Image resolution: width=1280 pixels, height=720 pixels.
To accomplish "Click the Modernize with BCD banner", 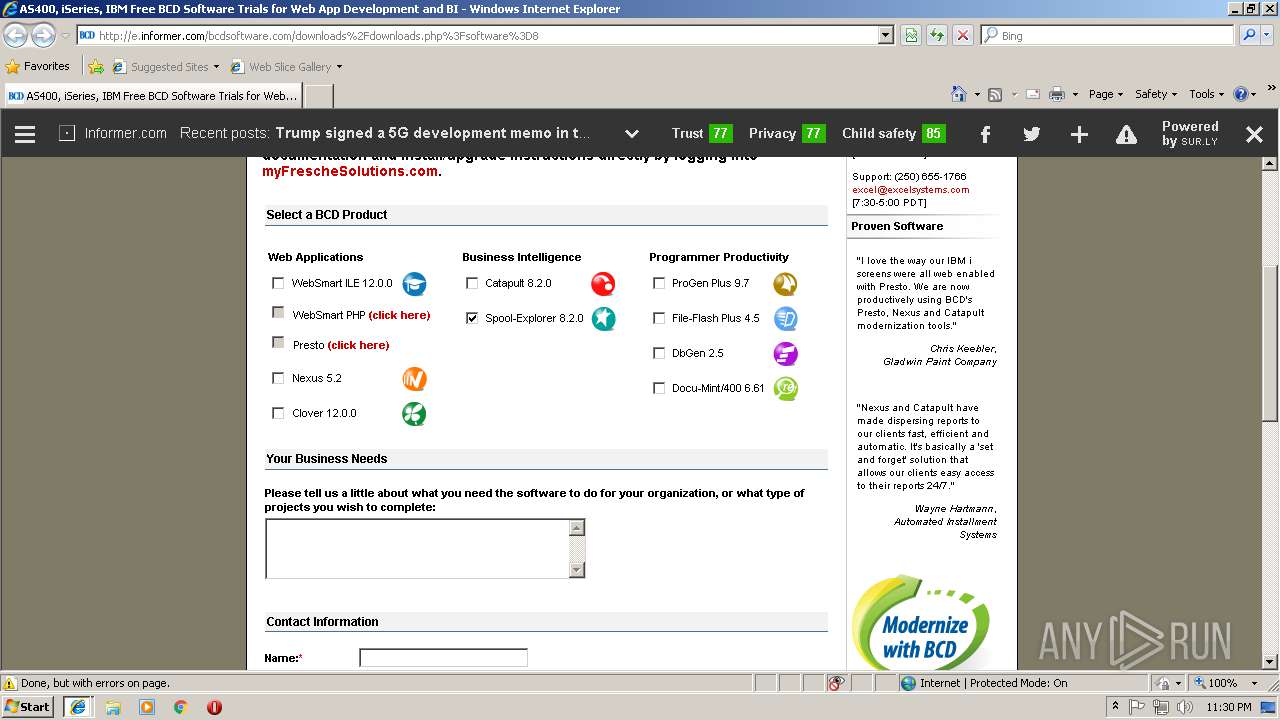I will tap(921, 622).
